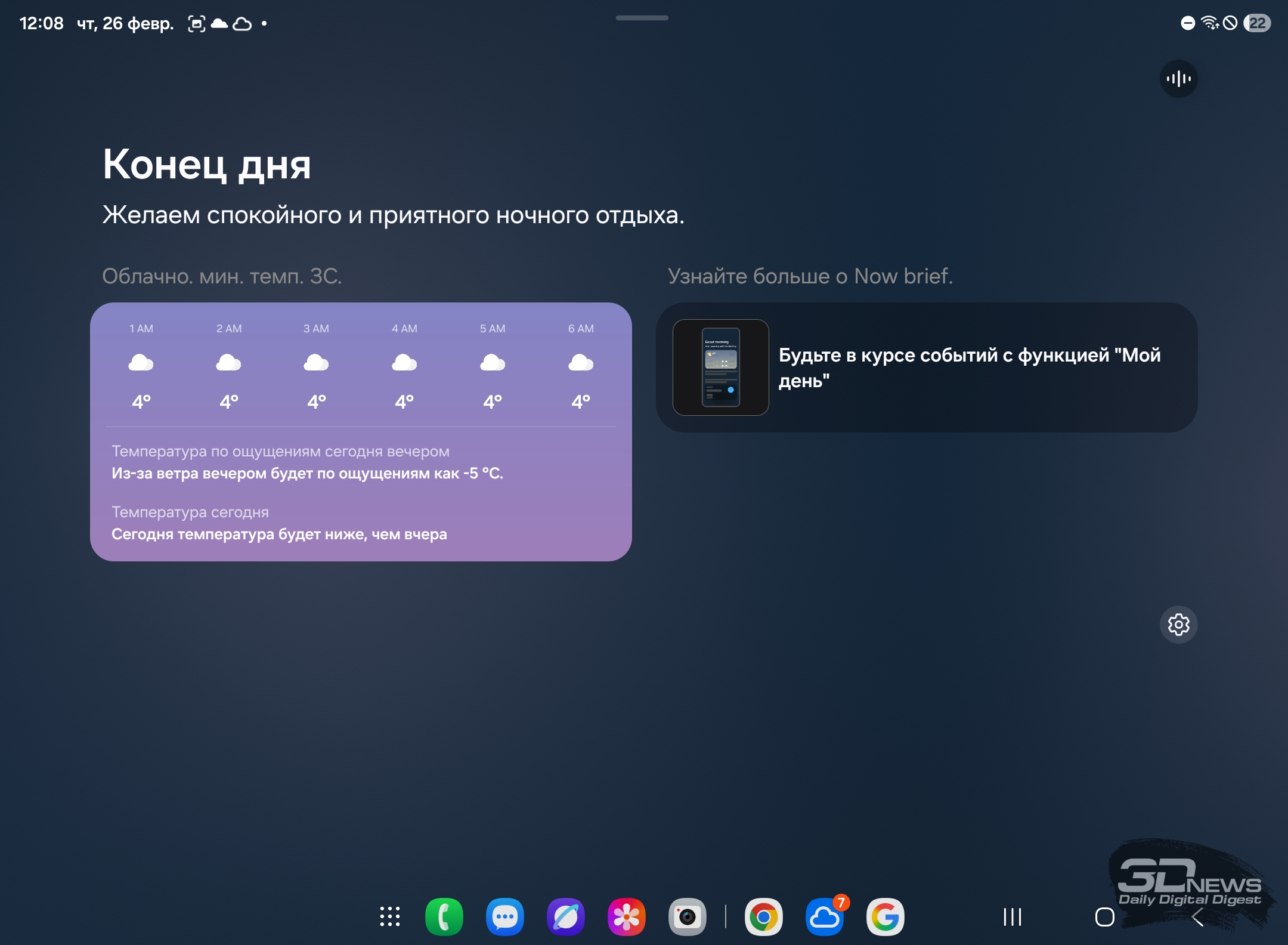Image resolution: width=1288 pixels, height=945 pixels.
Task: Tap the Now brief phone thumbnail
Action: tap(720, 367)
